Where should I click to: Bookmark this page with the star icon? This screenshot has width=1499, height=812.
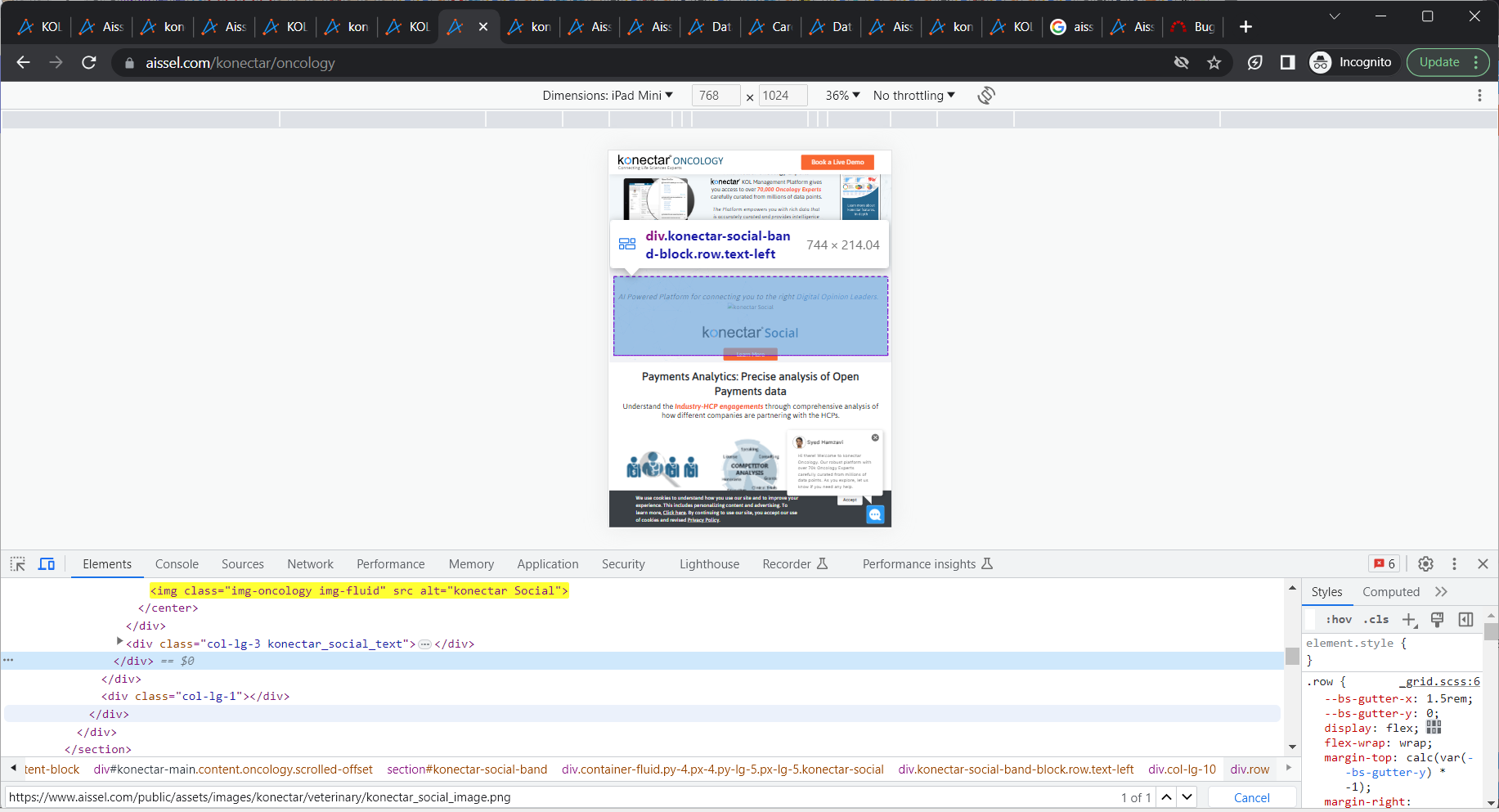pos(1214,63)
